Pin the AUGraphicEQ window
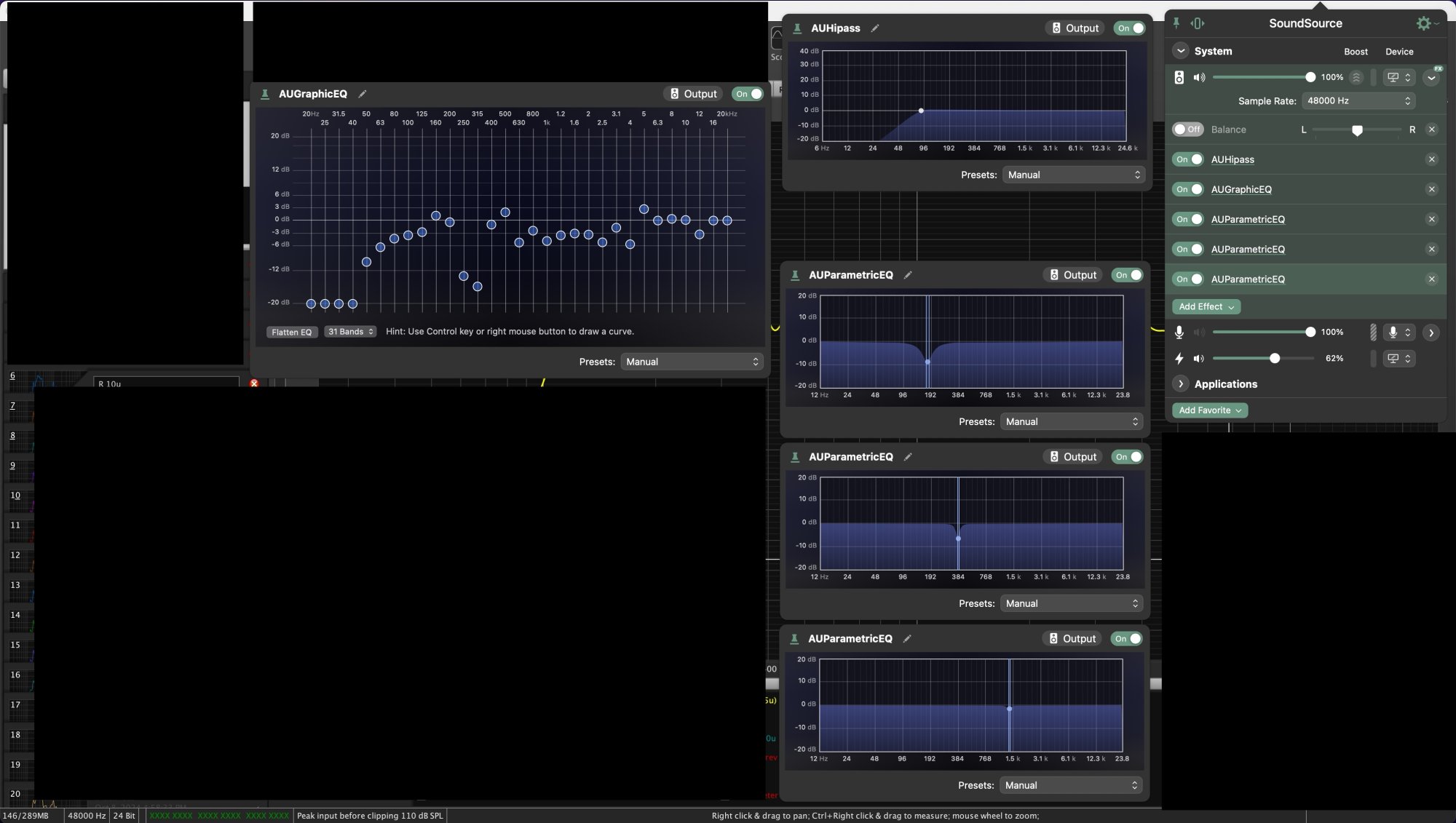 click(x=265, y=94)
